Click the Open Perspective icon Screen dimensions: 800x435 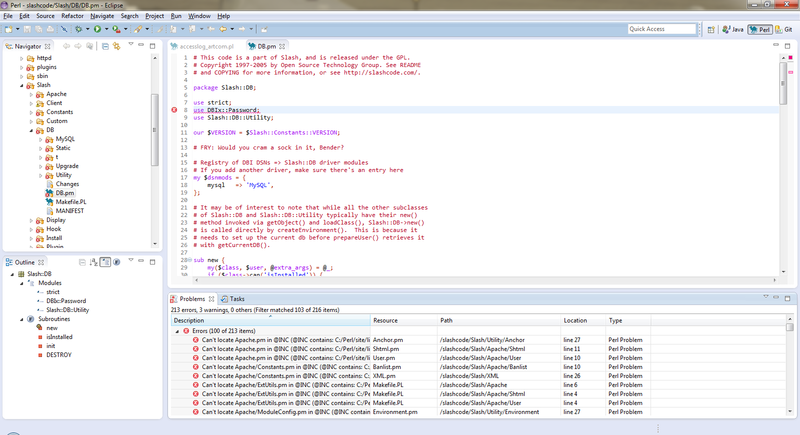[711, 30]
